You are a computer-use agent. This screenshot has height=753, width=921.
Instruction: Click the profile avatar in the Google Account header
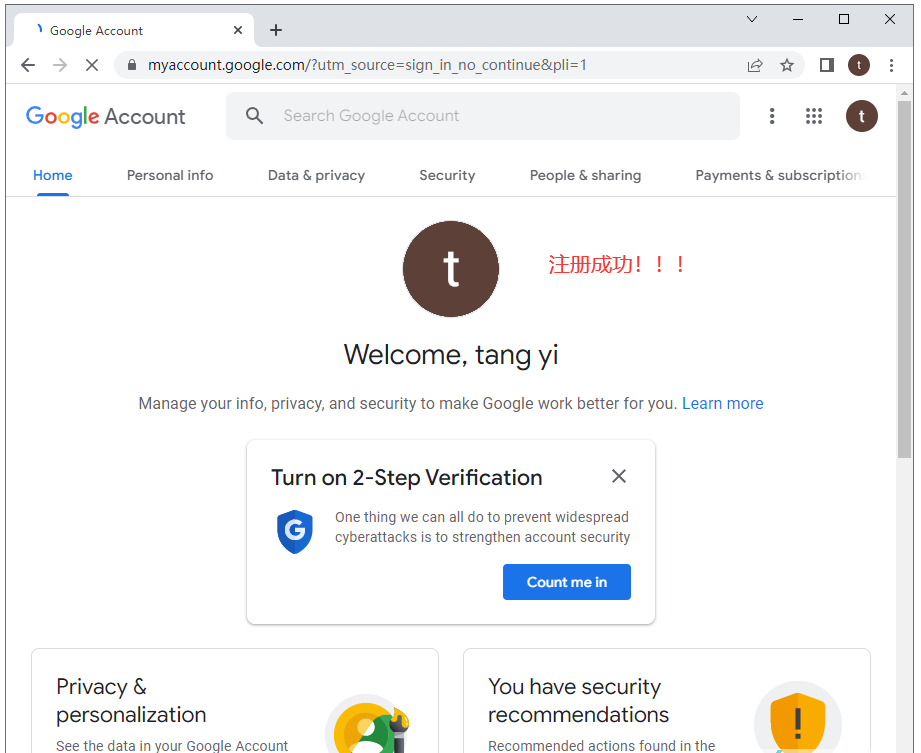pyautogui.click(x=861, y=116)
